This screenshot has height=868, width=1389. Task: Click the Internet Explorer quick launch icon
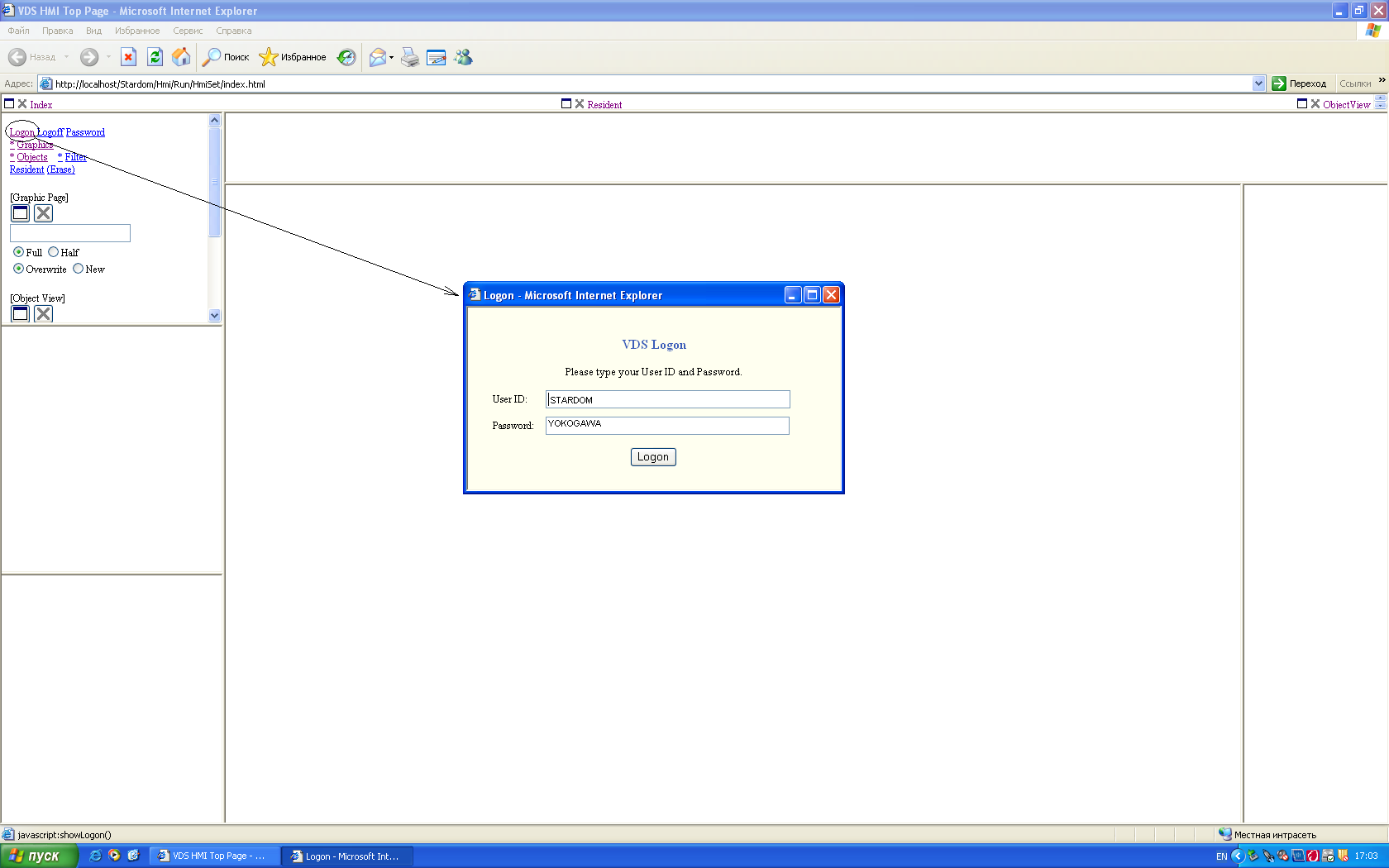click(95, 856)
